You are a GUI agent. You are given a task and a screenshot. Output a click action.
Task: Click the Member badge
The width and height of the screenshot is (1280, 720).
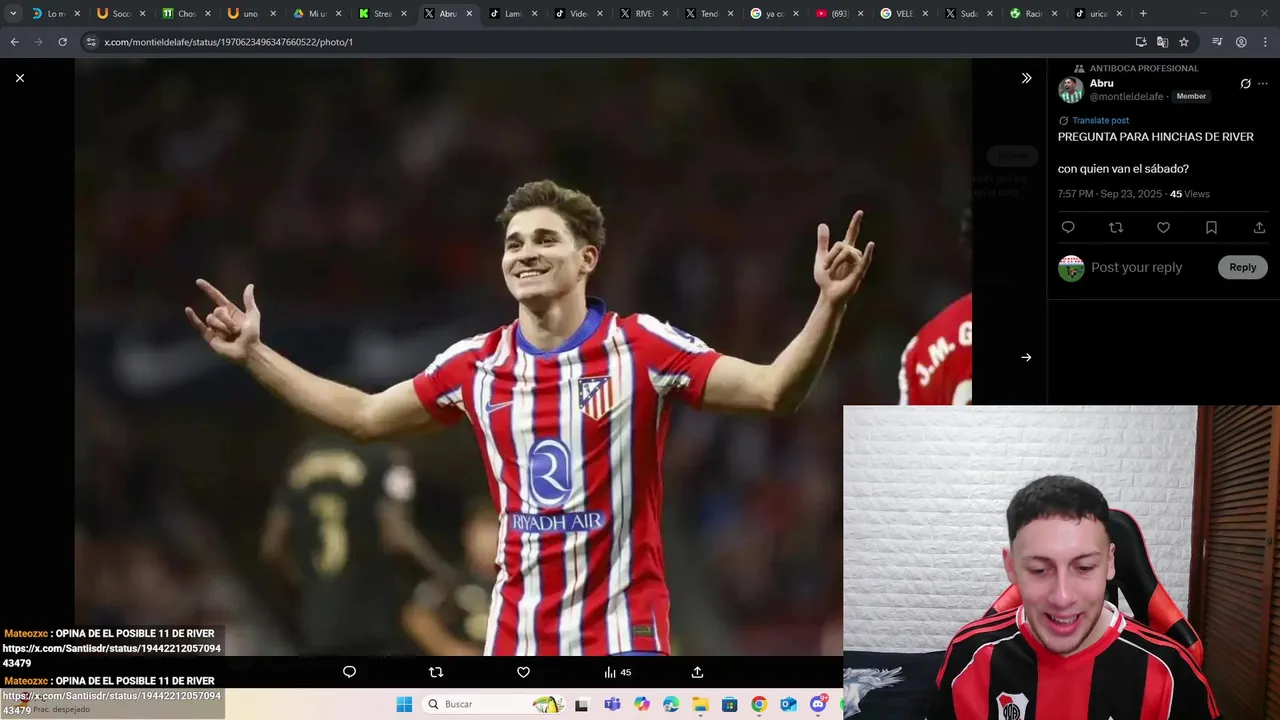coord(1191,96)
